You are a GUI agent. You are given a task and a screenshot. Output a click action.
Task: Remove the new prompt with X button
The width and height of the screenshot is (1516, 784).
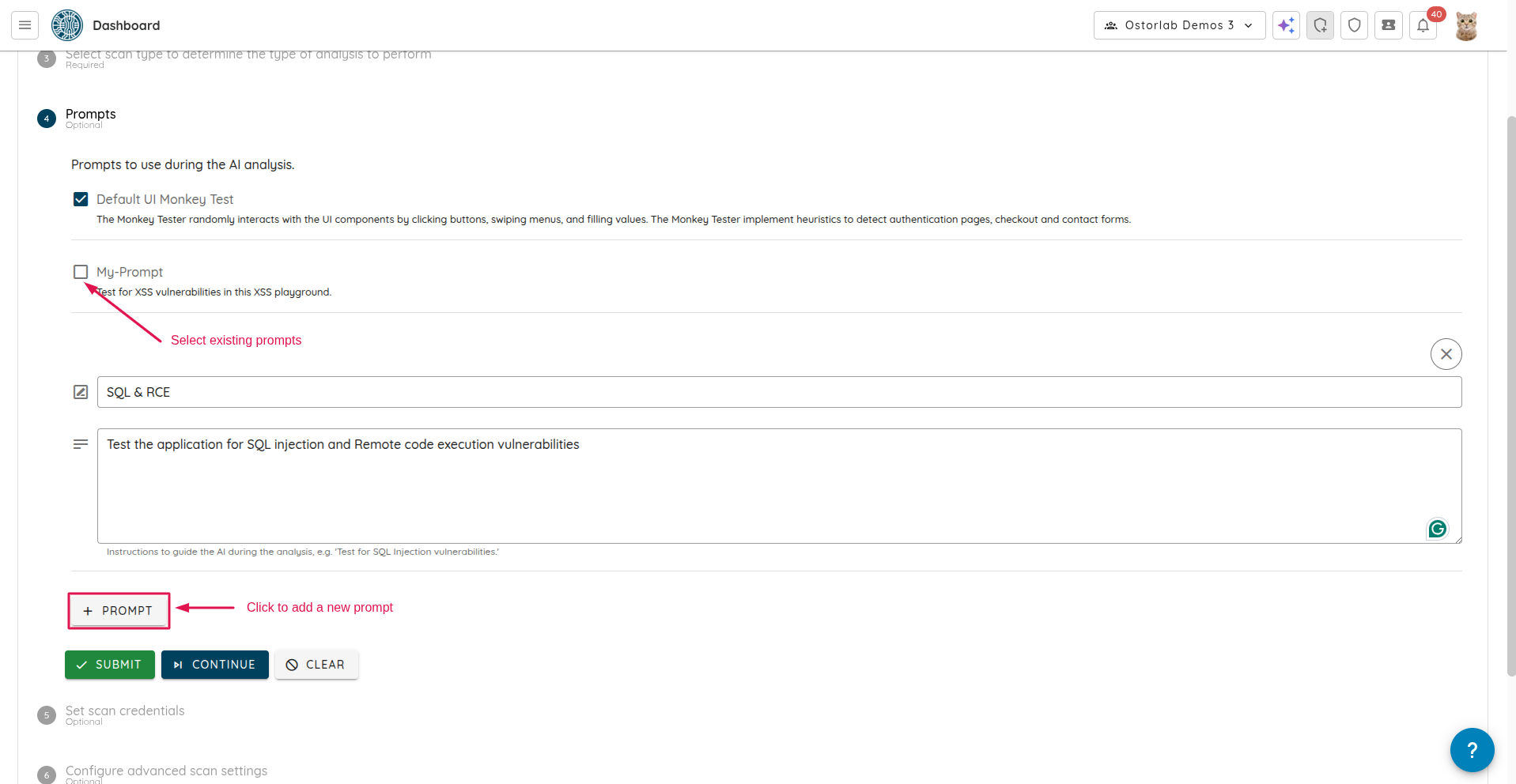1446,354
